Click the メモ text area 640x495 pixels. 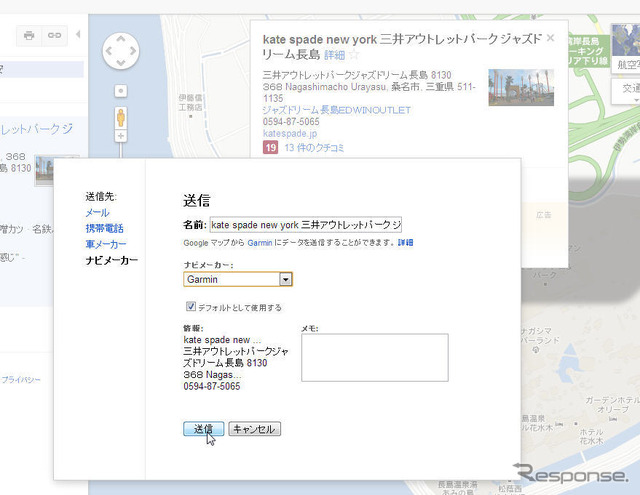375,357
